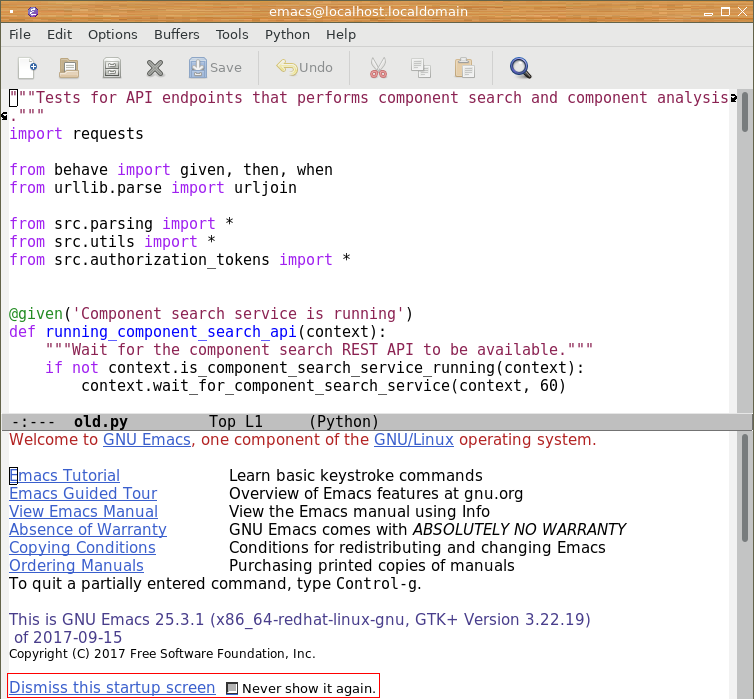Open the Python menu
Viewport: 754px width, 699px height.
pos(287,35)
